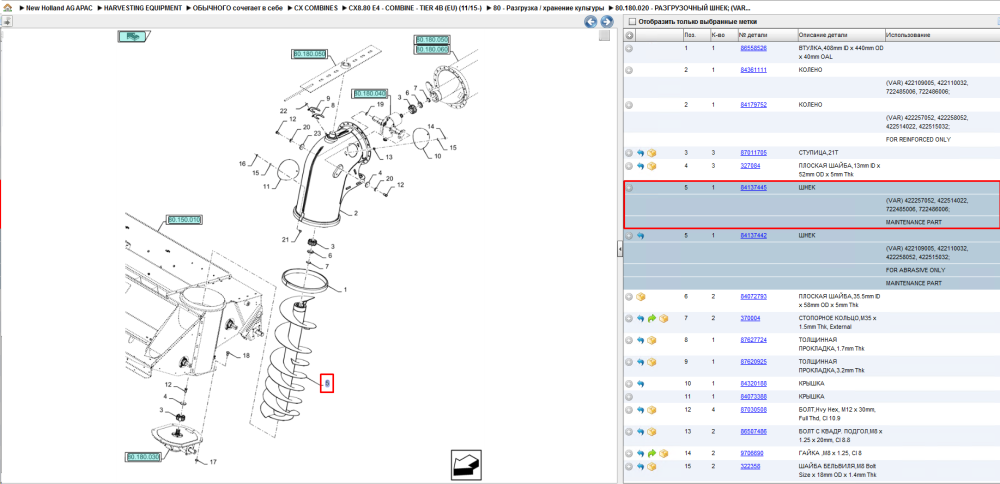Open part number link 84137442
The image size is (1000, 484).
pyautogui.click(x=753, y=236)
